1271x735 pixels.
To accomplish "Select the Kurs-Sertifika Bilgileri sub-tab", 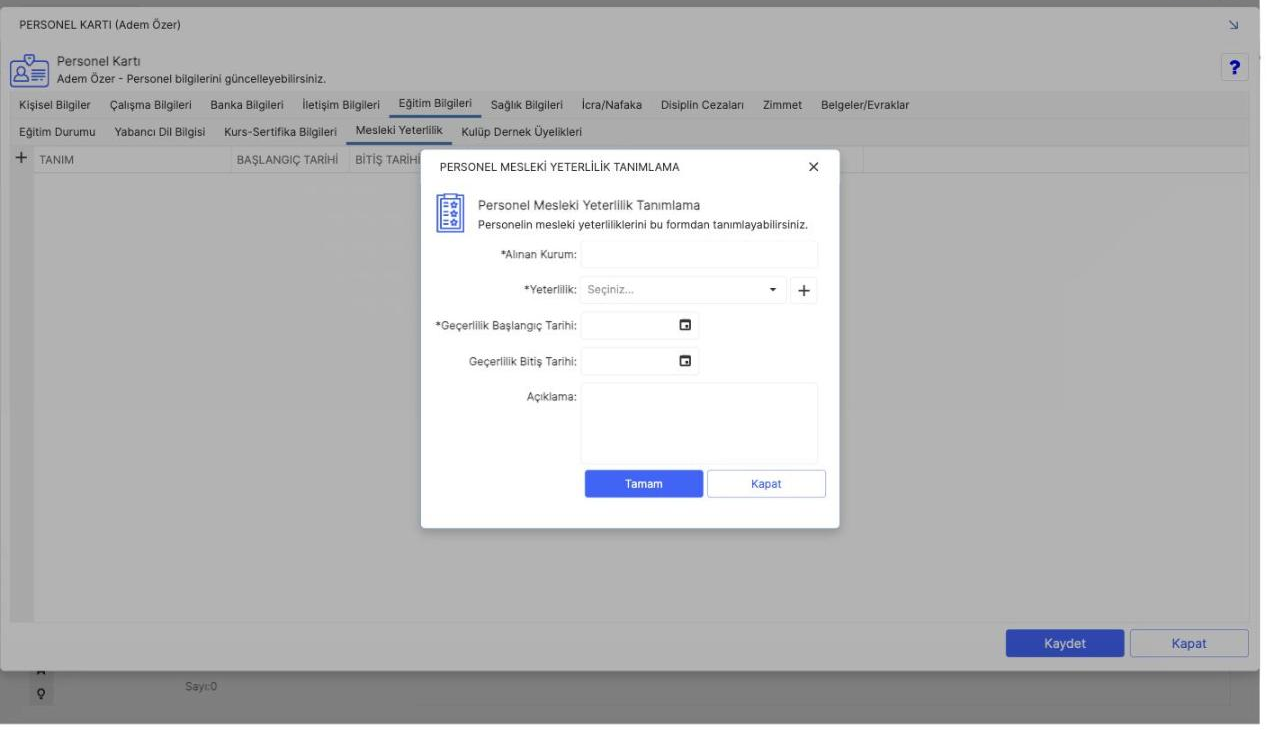I will [280, 132].
